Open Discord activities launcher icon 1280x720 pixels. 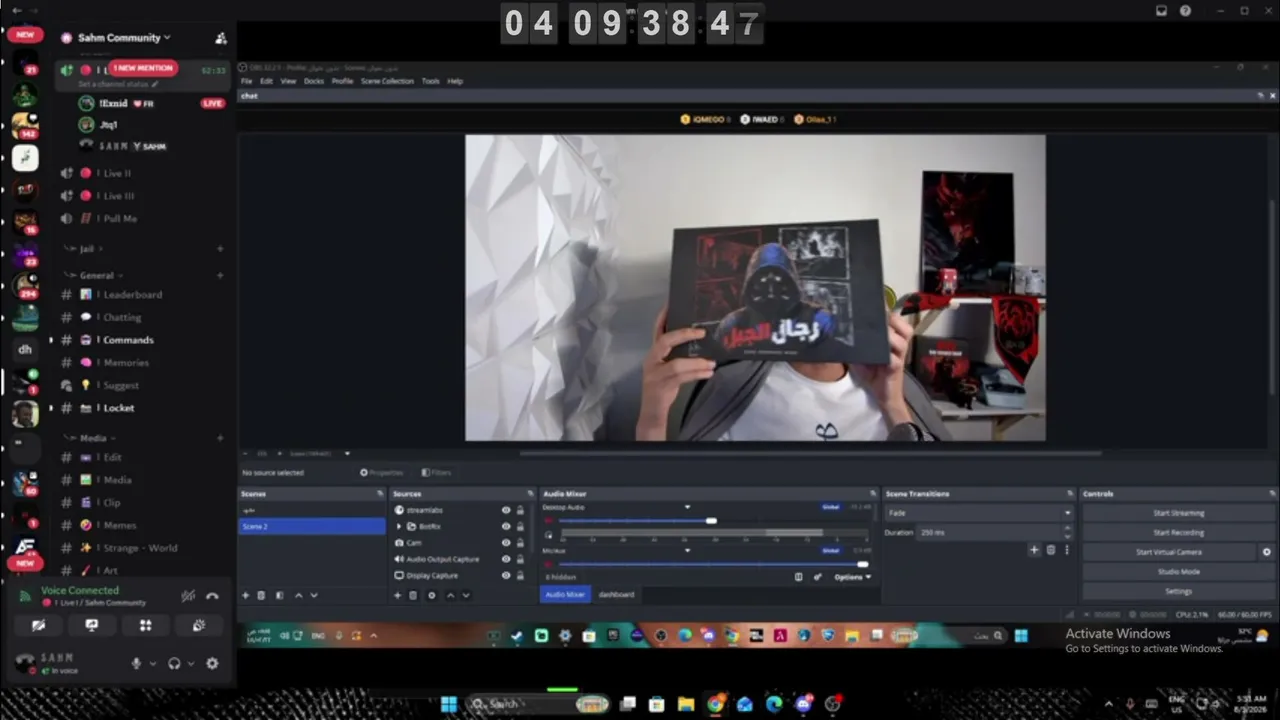[x=145, y=625]
